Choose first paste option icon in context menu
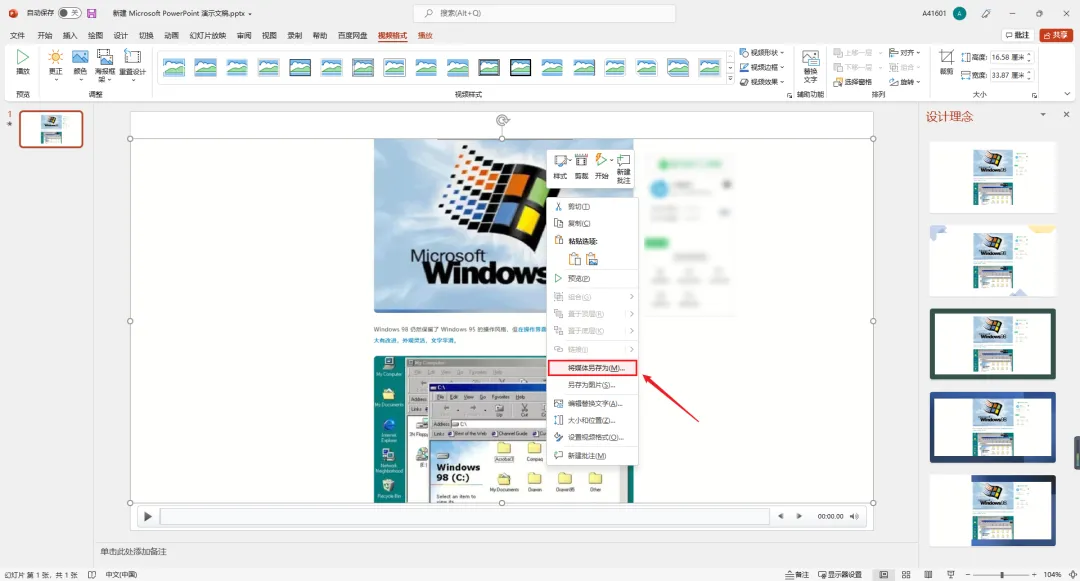Screen dimensions: 1080x581 pos(574,260)
